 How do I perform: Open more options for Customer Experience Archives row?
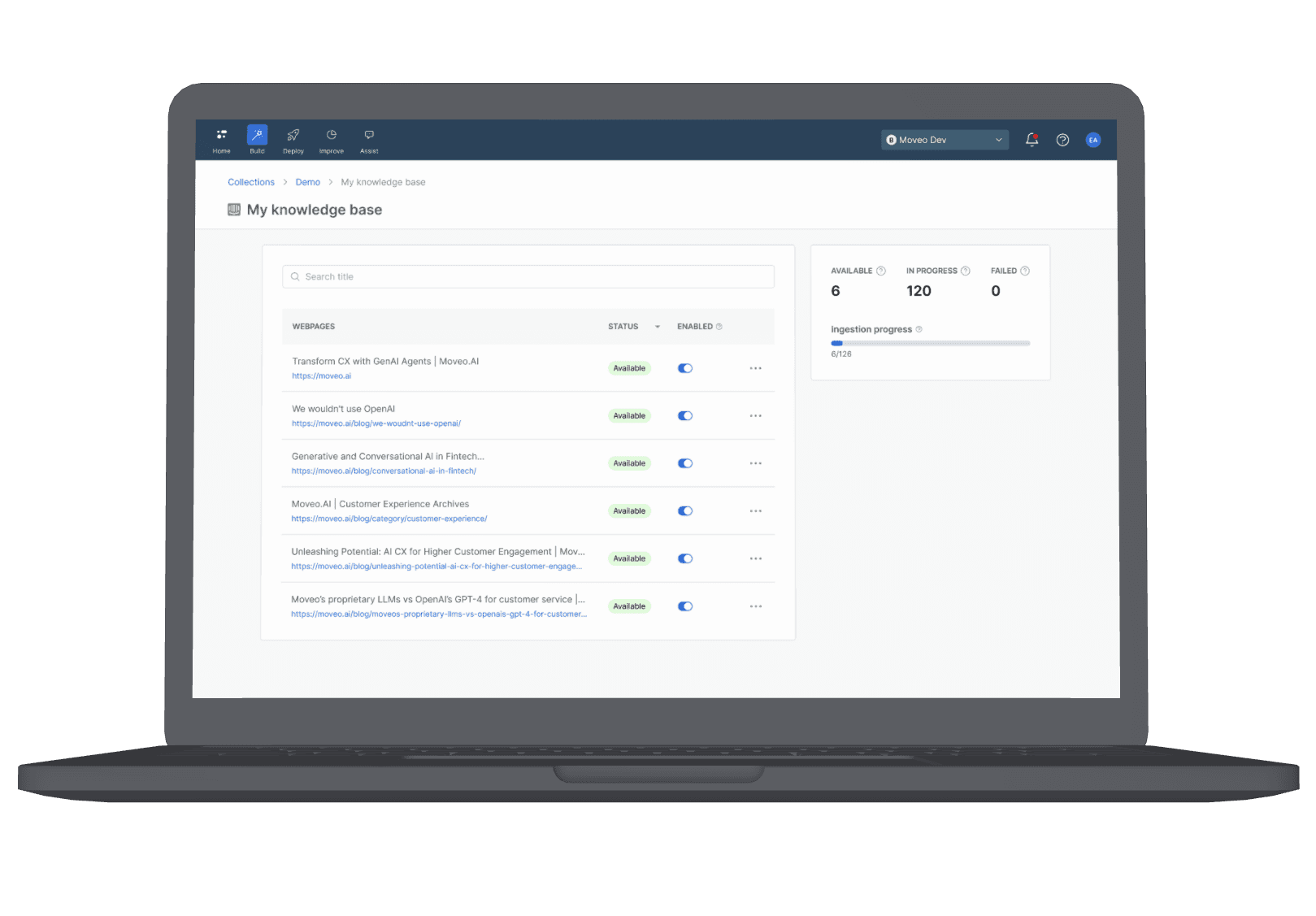[756, 511]
